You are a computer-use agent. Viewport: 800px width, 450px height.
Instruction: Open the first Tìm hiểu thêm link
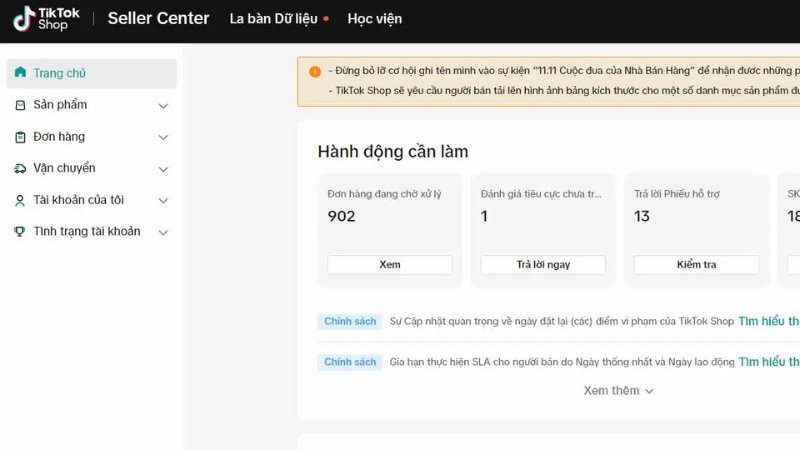point(768,321)
